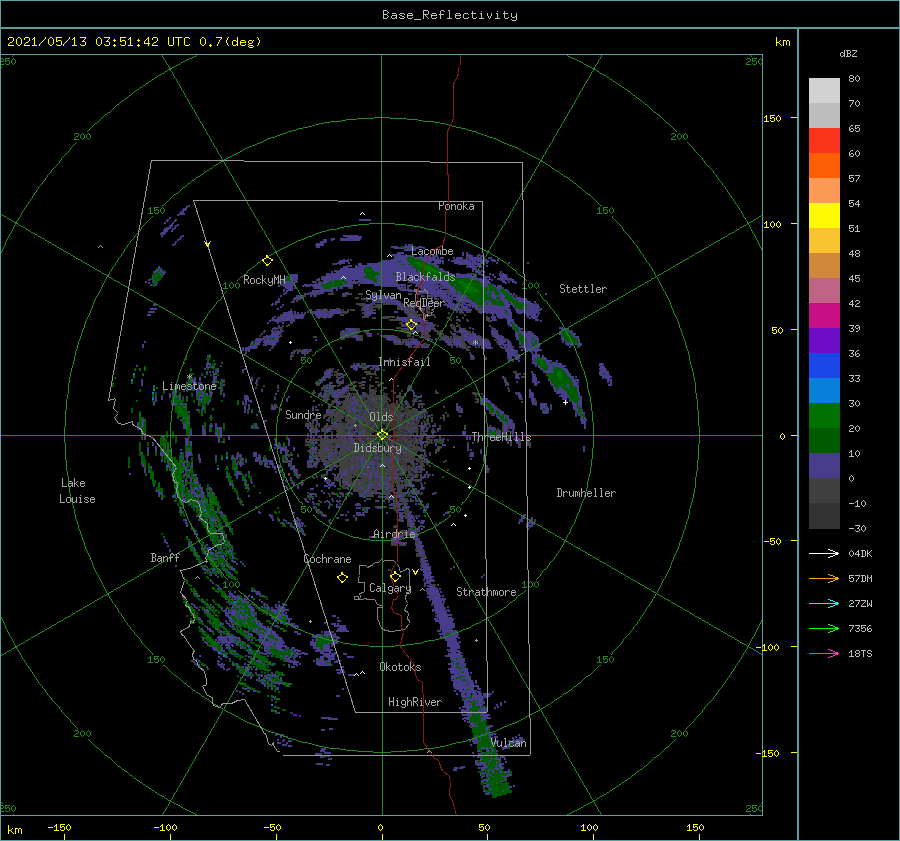Click the Limestone label

189,386
